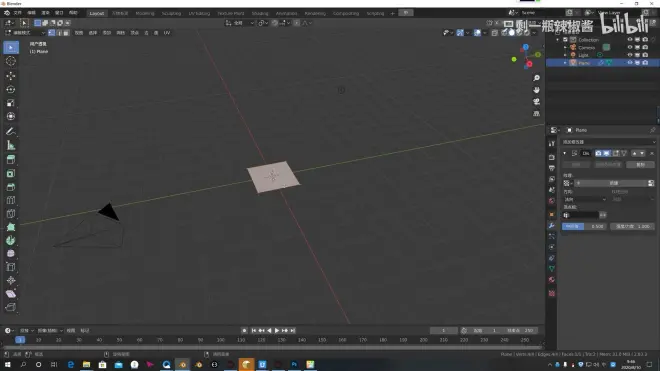The height and width of the screenshot is (371, 660).
Task: Play the timeline animation
Action: (277, 331)
